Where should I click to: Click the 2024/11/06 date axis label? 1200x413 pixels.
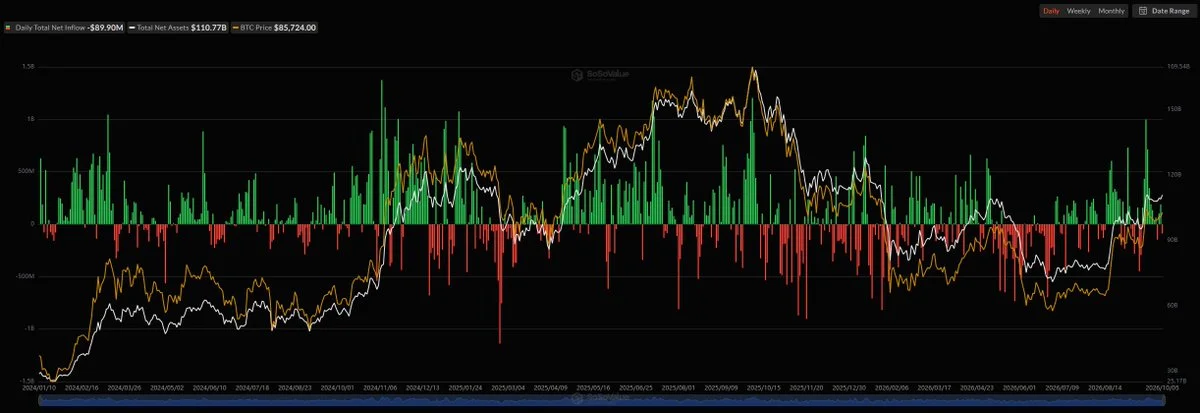(380, 386)
